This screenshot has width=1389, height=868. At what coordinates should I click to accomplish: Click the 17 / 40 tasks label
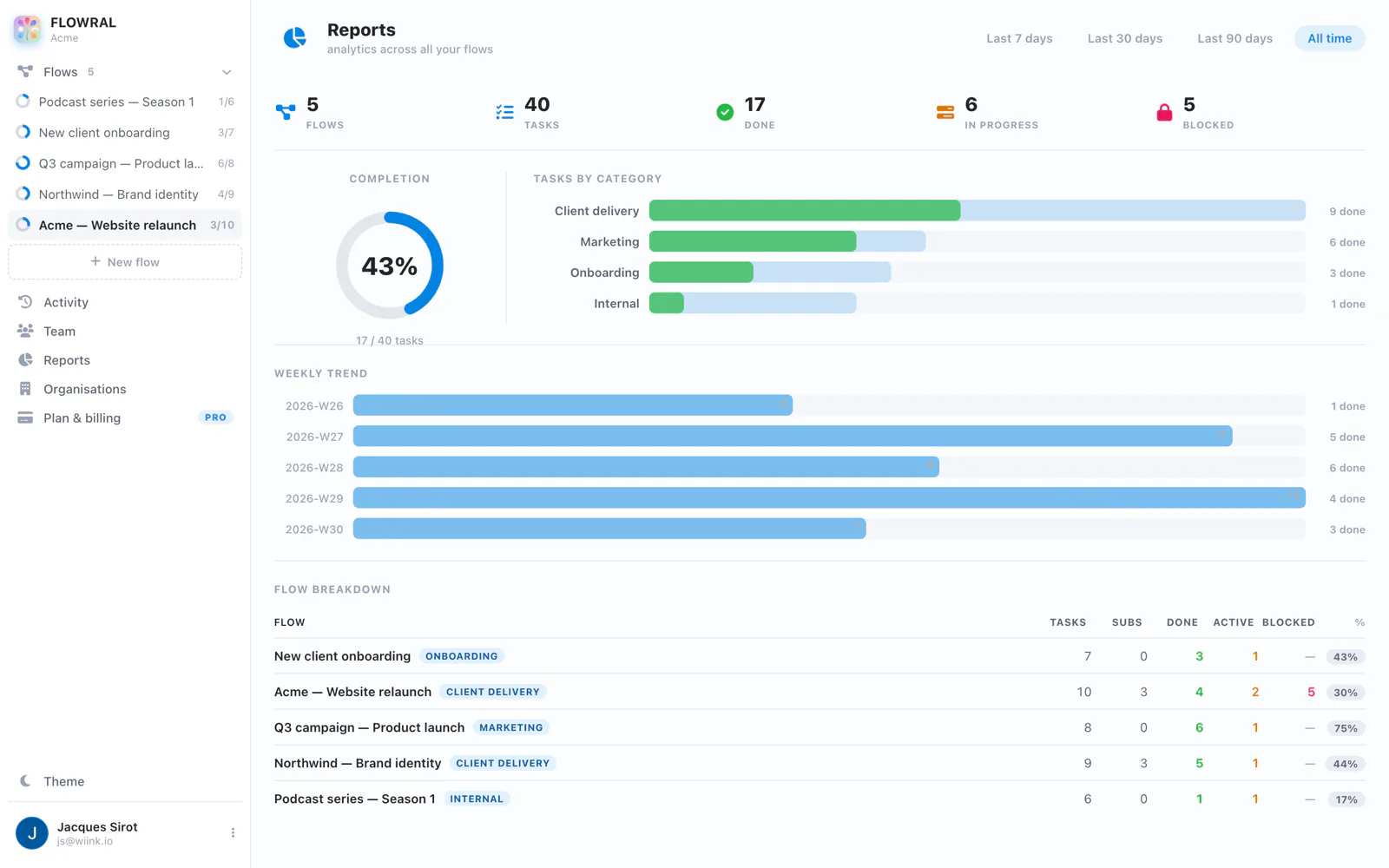[390, 340]
